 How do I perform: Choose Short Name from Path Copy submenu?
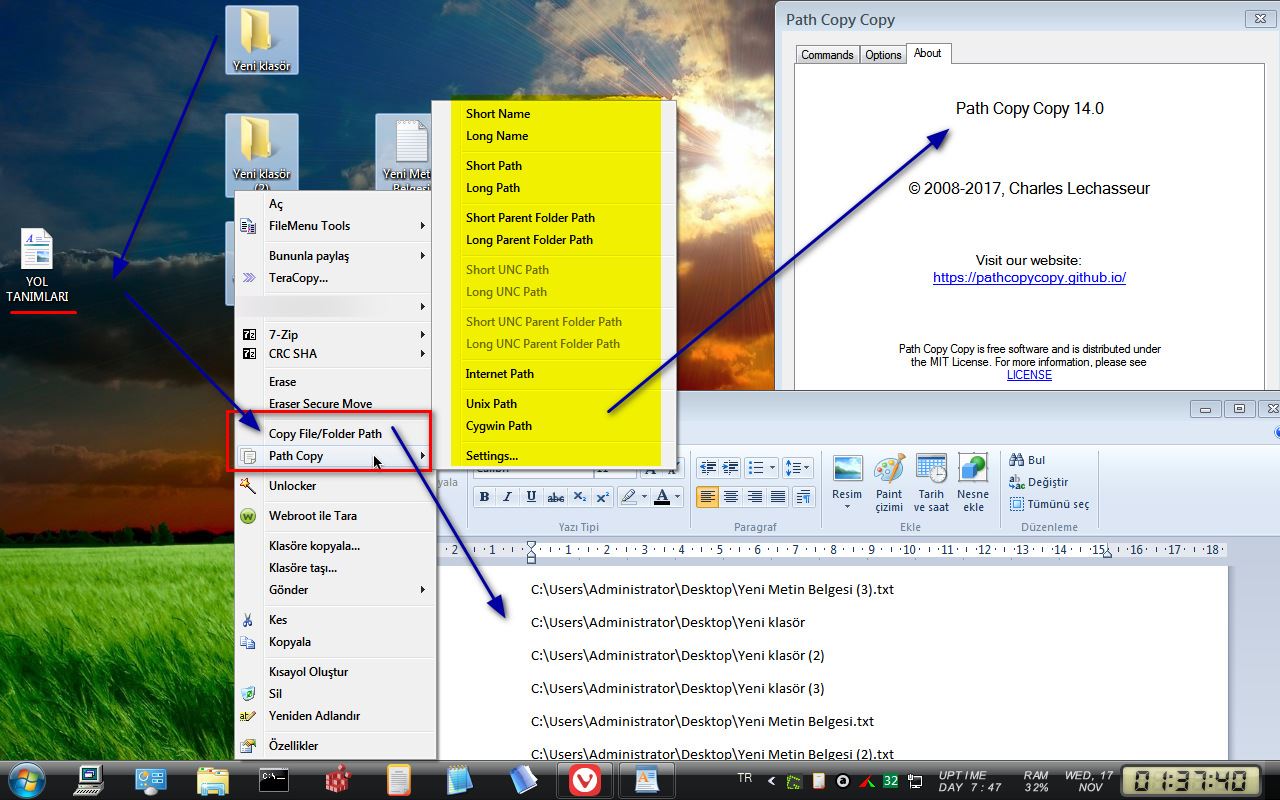(498, 114)
